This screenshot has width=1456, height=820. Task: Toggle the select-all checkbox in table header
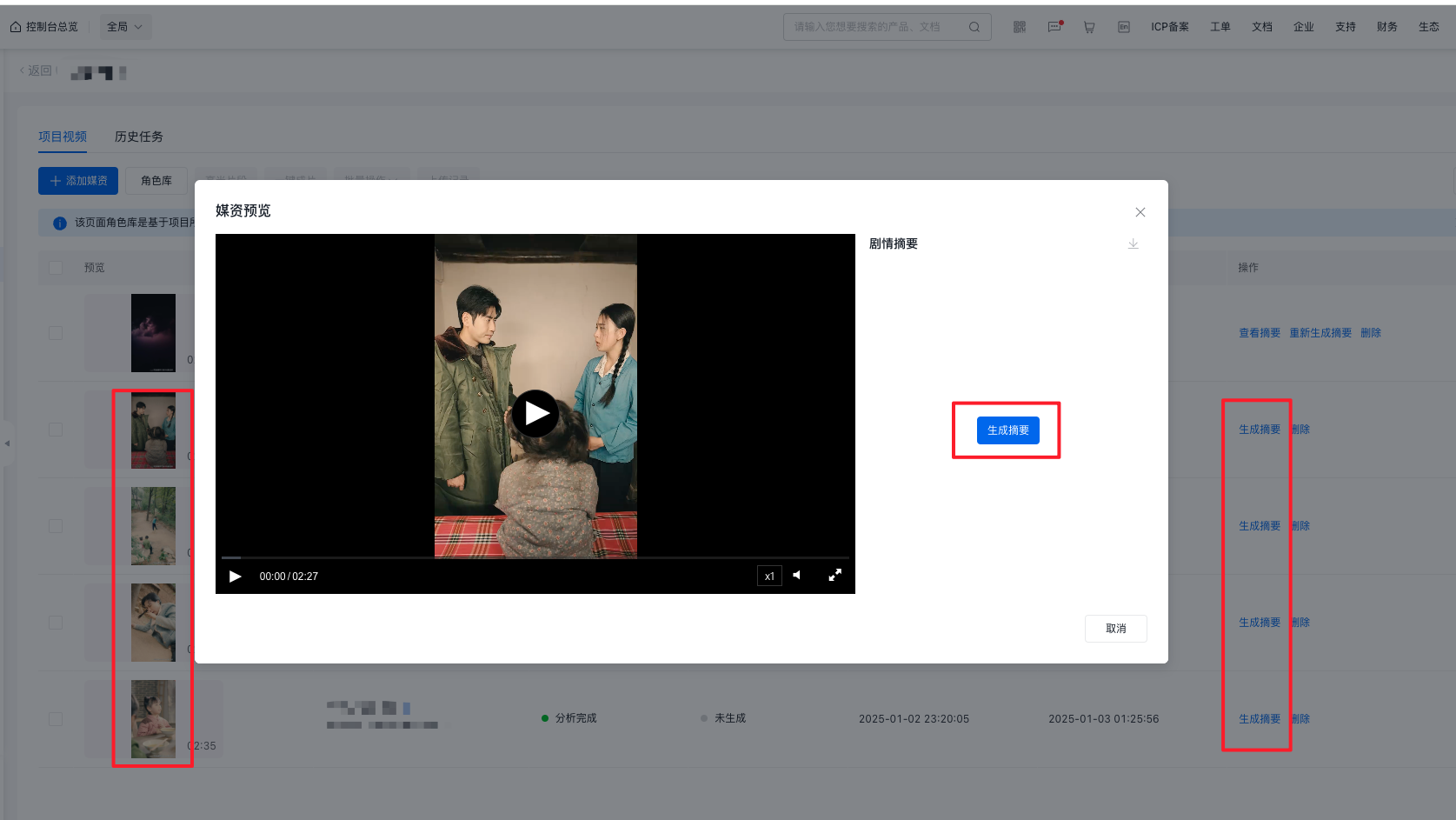(56, 268)
